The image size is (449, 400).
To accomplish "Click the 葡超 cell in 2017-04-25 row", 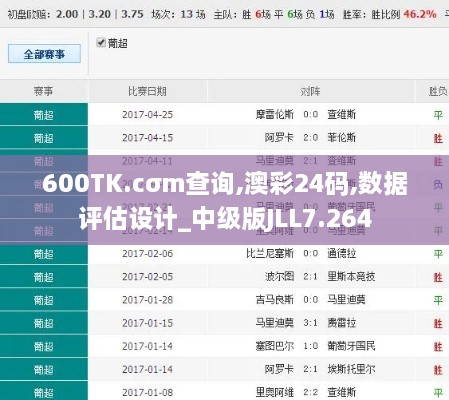I will coord(44,115).
